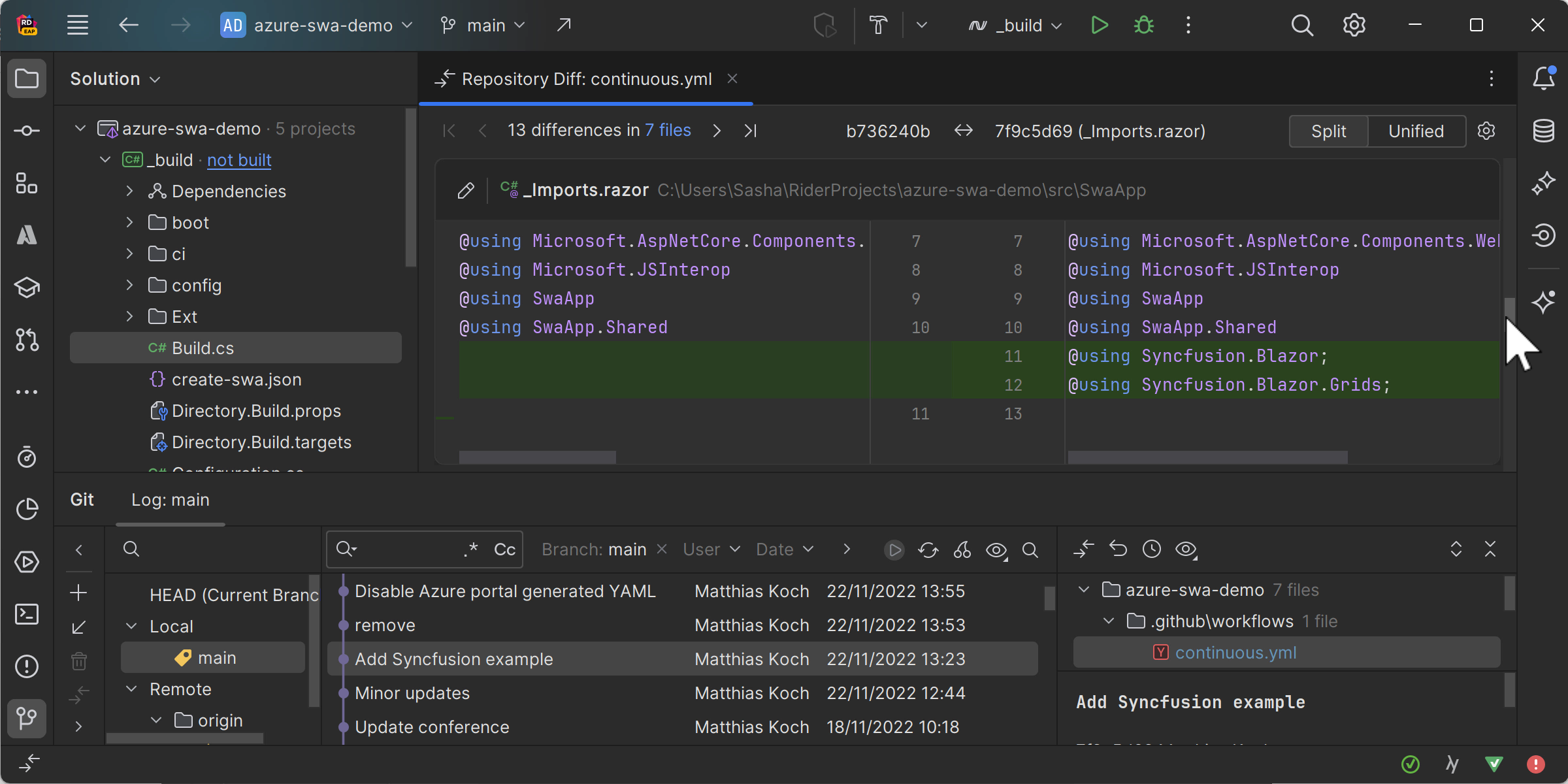Screen dimensions: 1568x784
Task: Open the Date filter dropdown
Action: [x=785, y=549]
